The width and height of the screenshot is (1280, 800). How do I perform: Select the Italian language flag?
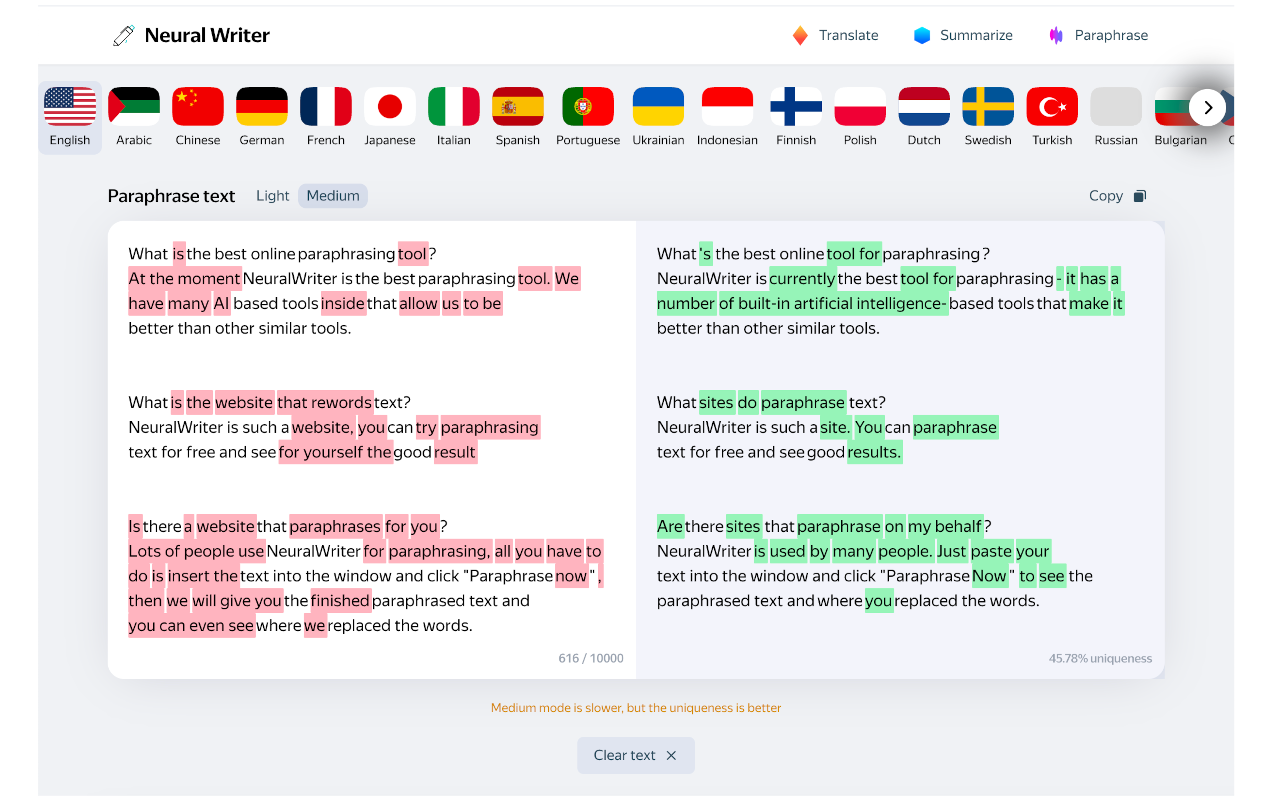pos(454,106)
